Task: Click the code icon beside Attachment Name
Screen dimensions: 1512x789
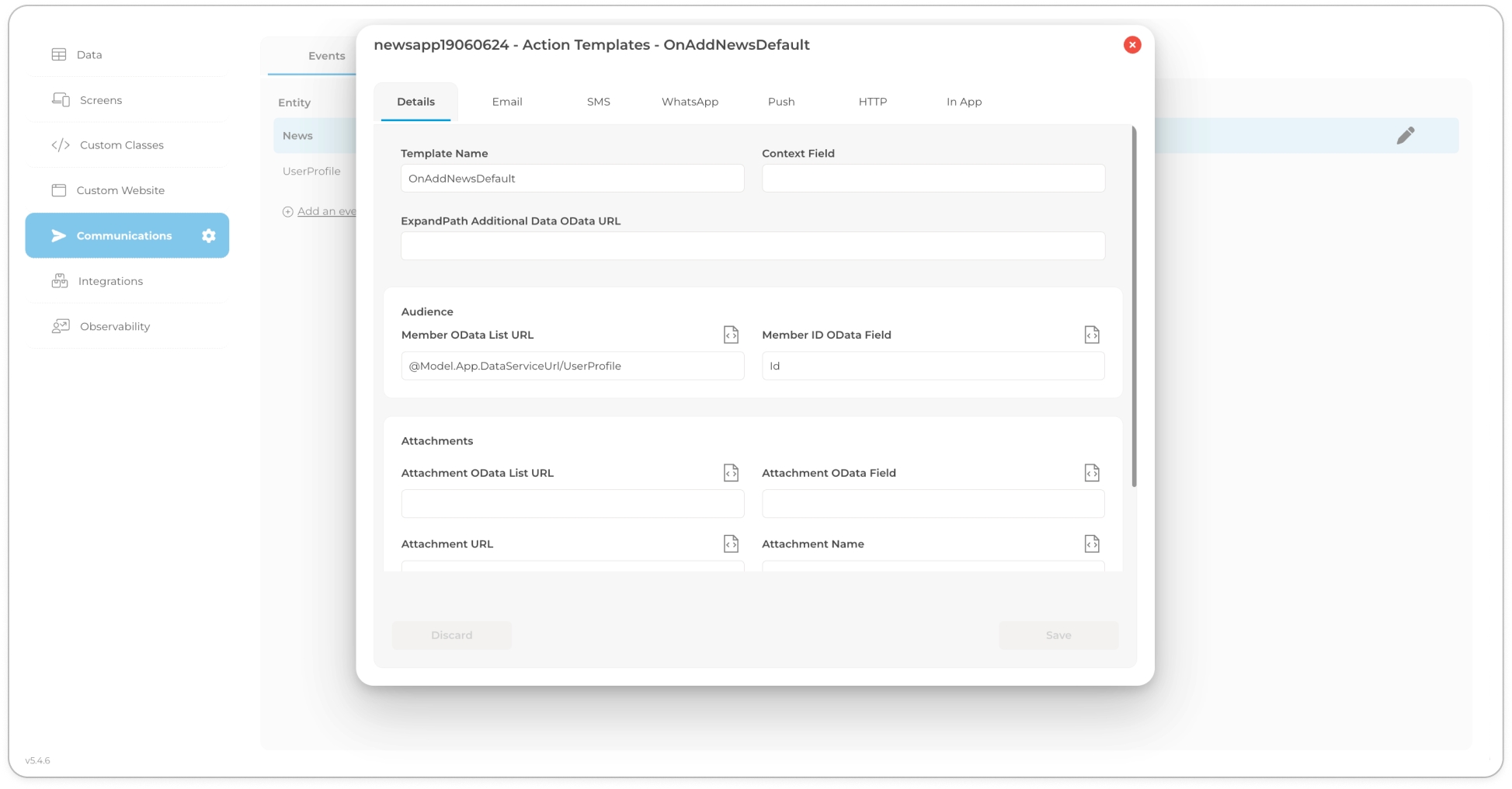Action: tap(1091, 544)
